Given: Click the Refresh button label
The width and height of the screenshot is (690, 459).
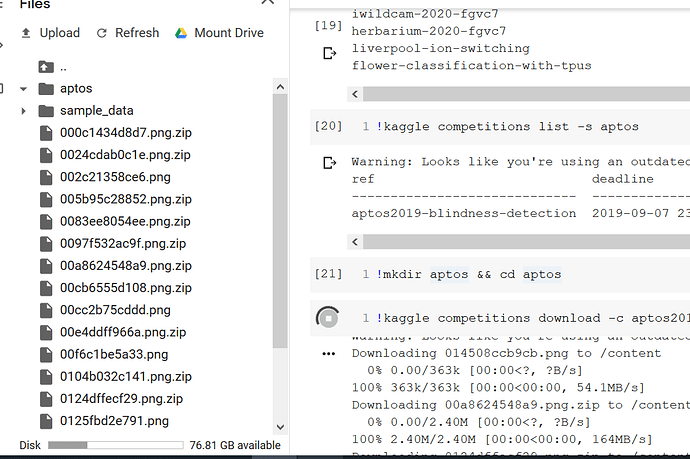Looking at the screenshot, I should coord(137,33).
